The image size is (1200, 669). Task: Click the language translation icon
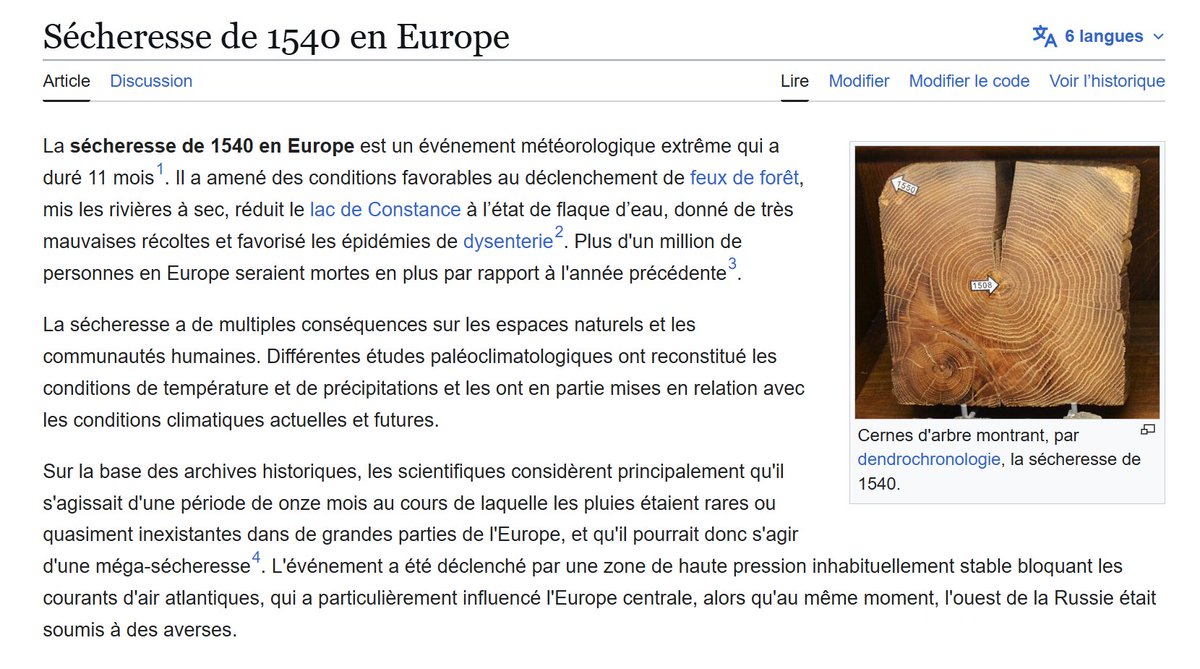click(1044, 36)
